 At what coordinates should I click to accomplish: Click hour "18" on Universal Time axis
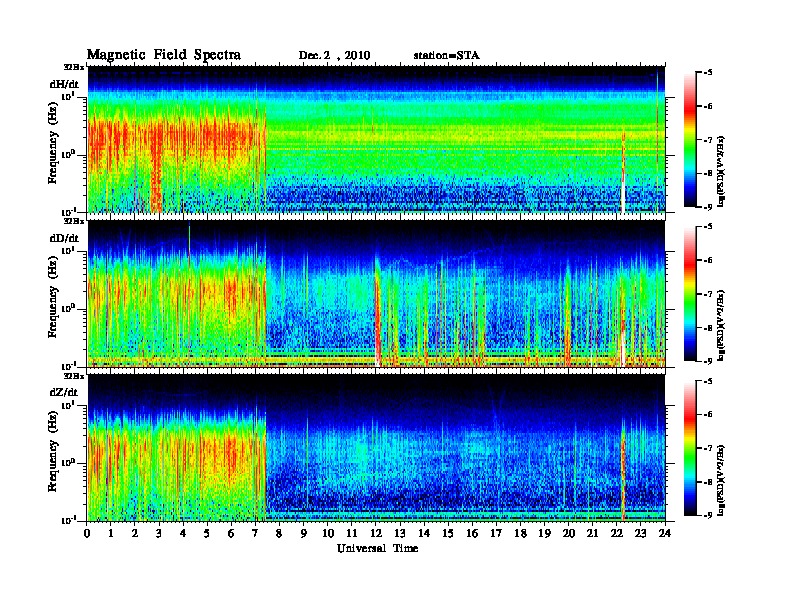click(x=520, y=533)
